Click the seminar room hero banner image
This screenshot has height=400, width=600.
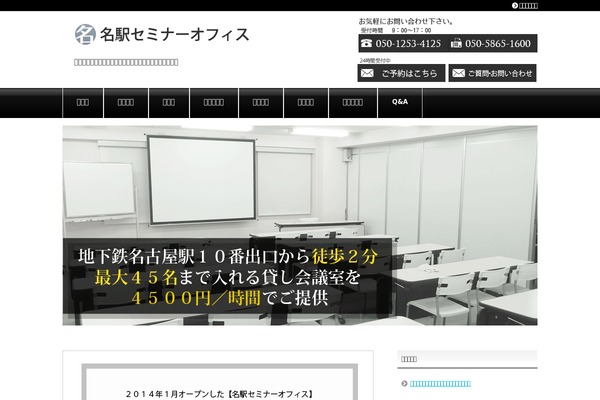(x=300, y=225)
